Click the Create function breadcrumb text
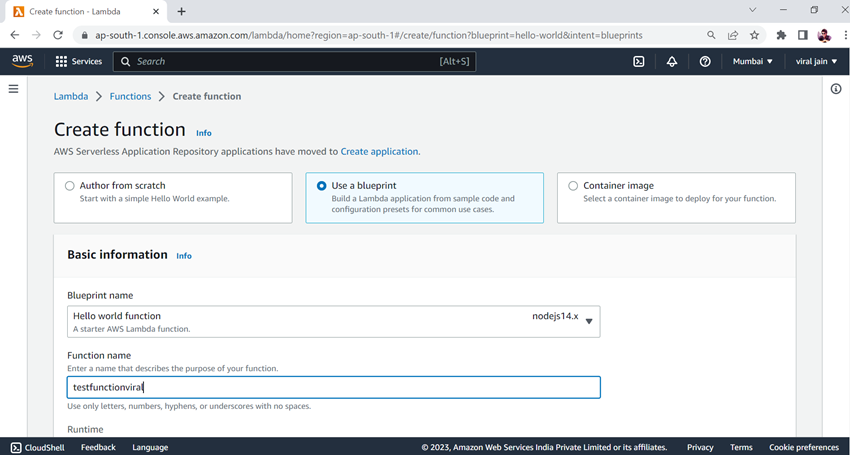Image resolution: width=850 pixels, height=455 pixels. click(x=207, y=96)
